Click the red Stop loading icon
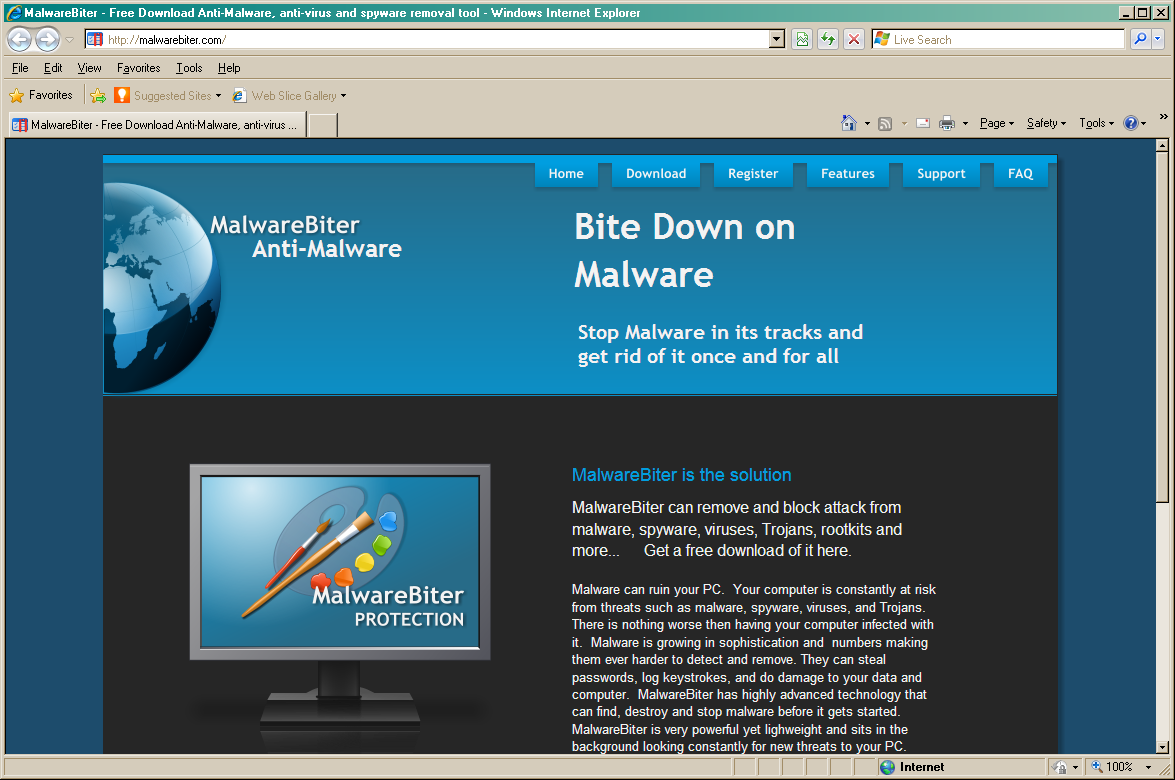 854,40
